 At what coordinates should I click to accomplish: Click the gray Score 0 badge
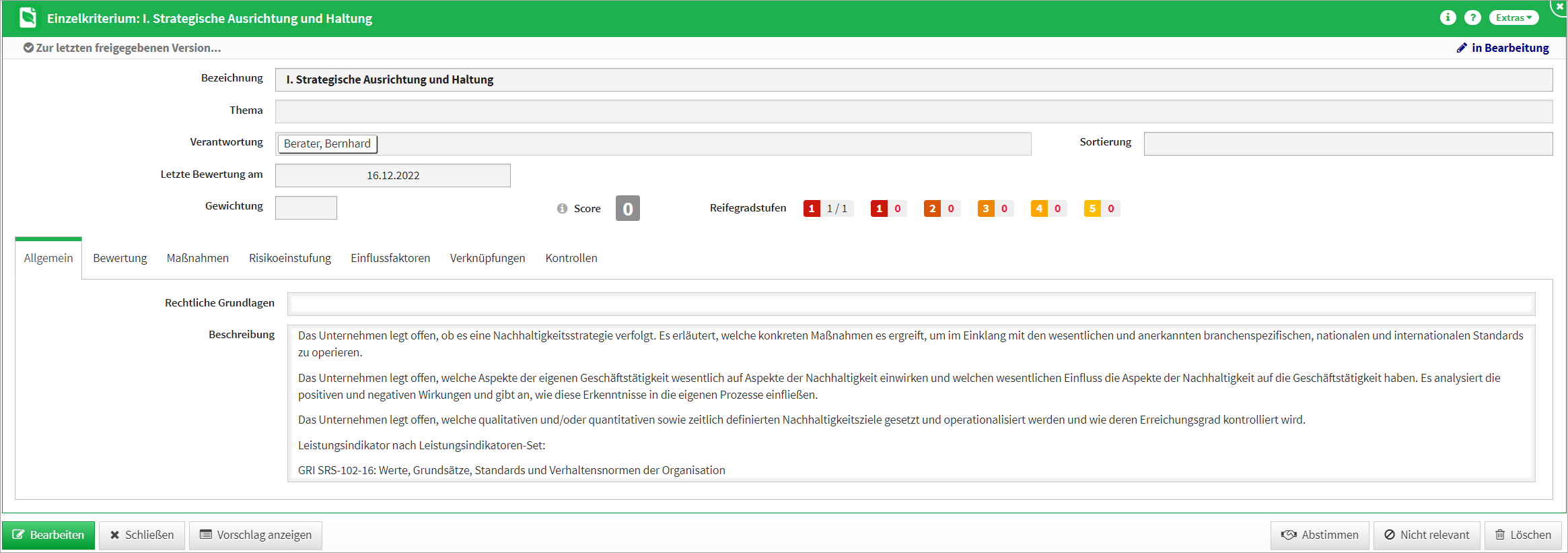click(627, 209)
